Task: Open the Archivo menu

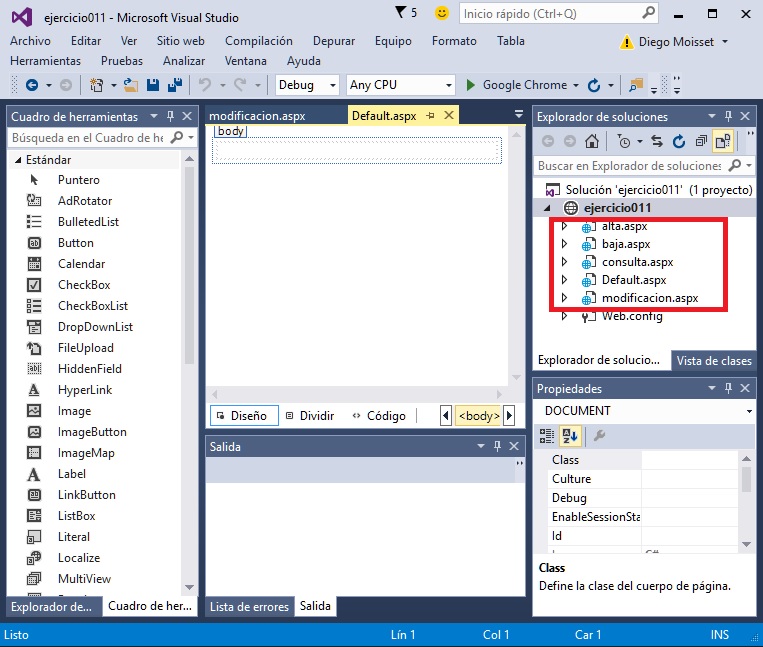Action: coord(30,41)
